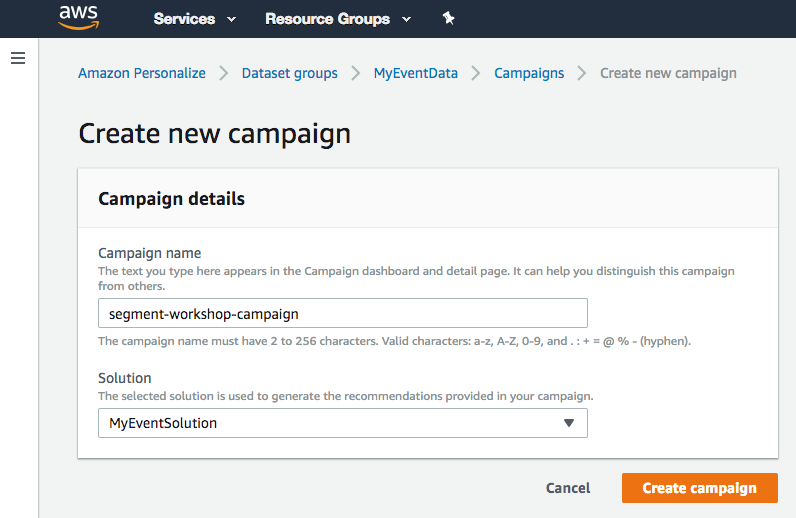Click the chevron arrow beside Resource Groups
The image size is (796, 518).
tap(406, 19)
